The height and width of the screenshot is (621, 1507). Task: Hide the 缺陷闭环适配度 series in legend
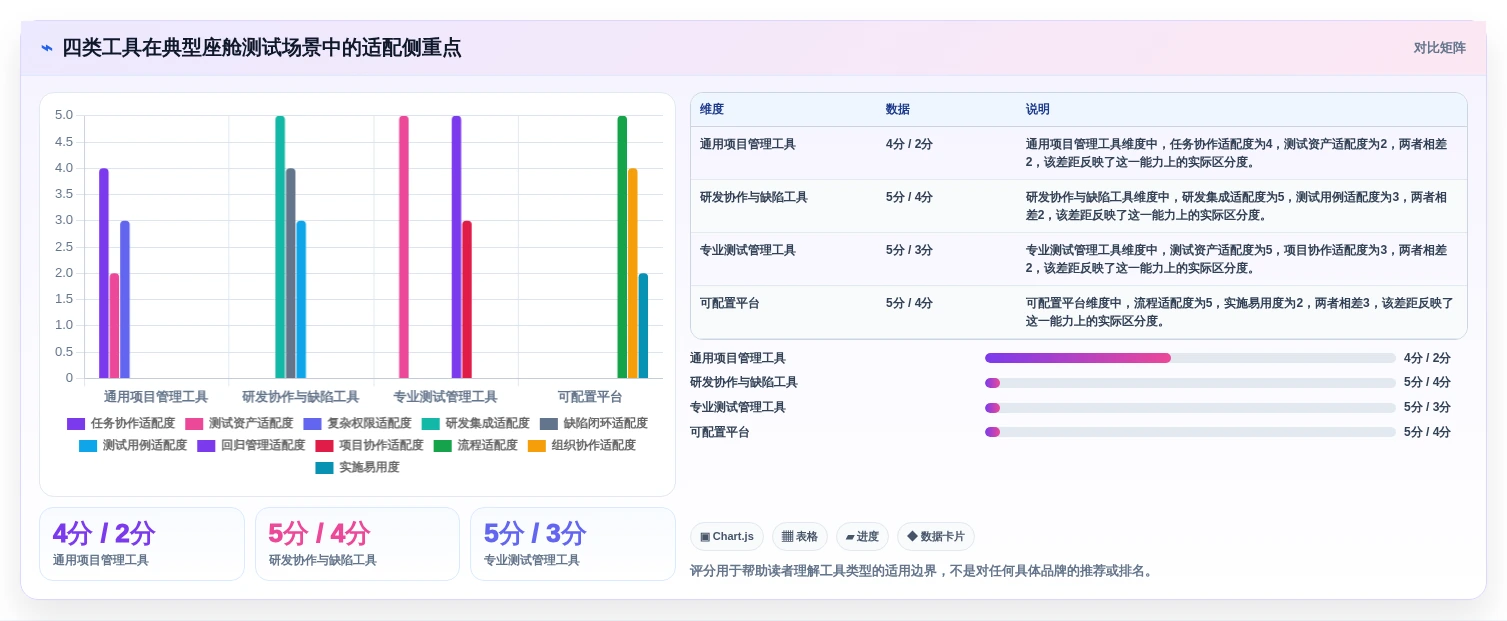tap(593, 423)
